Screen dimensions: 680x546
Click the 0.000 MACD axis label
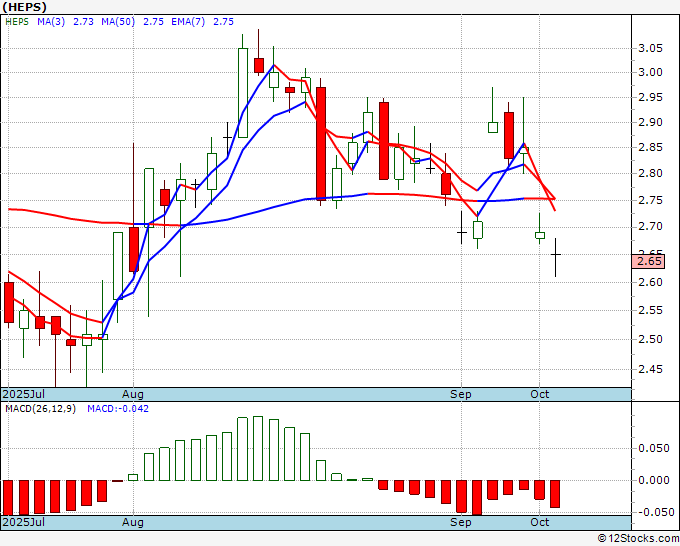coord(654,480)
